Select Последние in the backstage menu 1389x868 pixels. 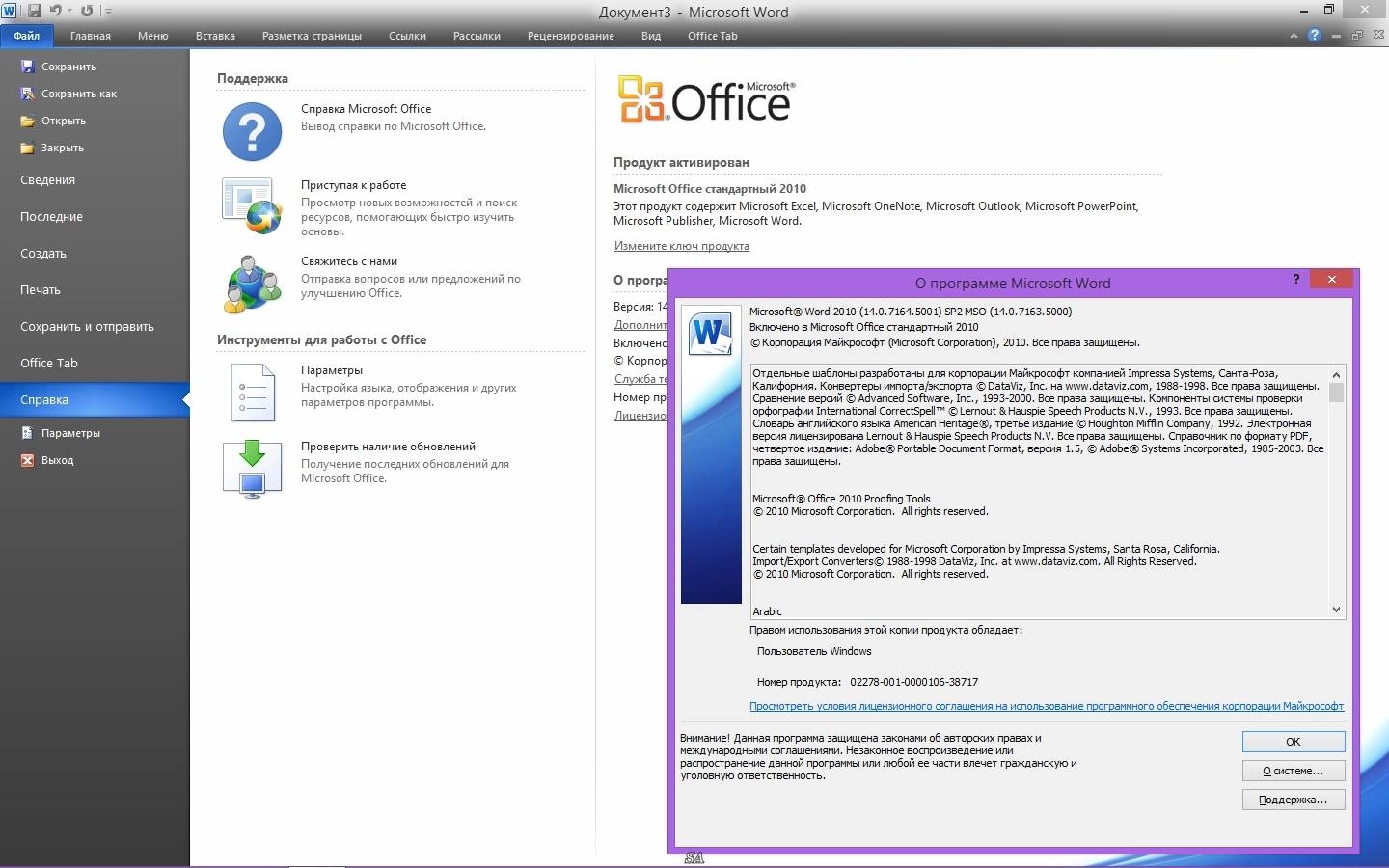pos(95,217)
